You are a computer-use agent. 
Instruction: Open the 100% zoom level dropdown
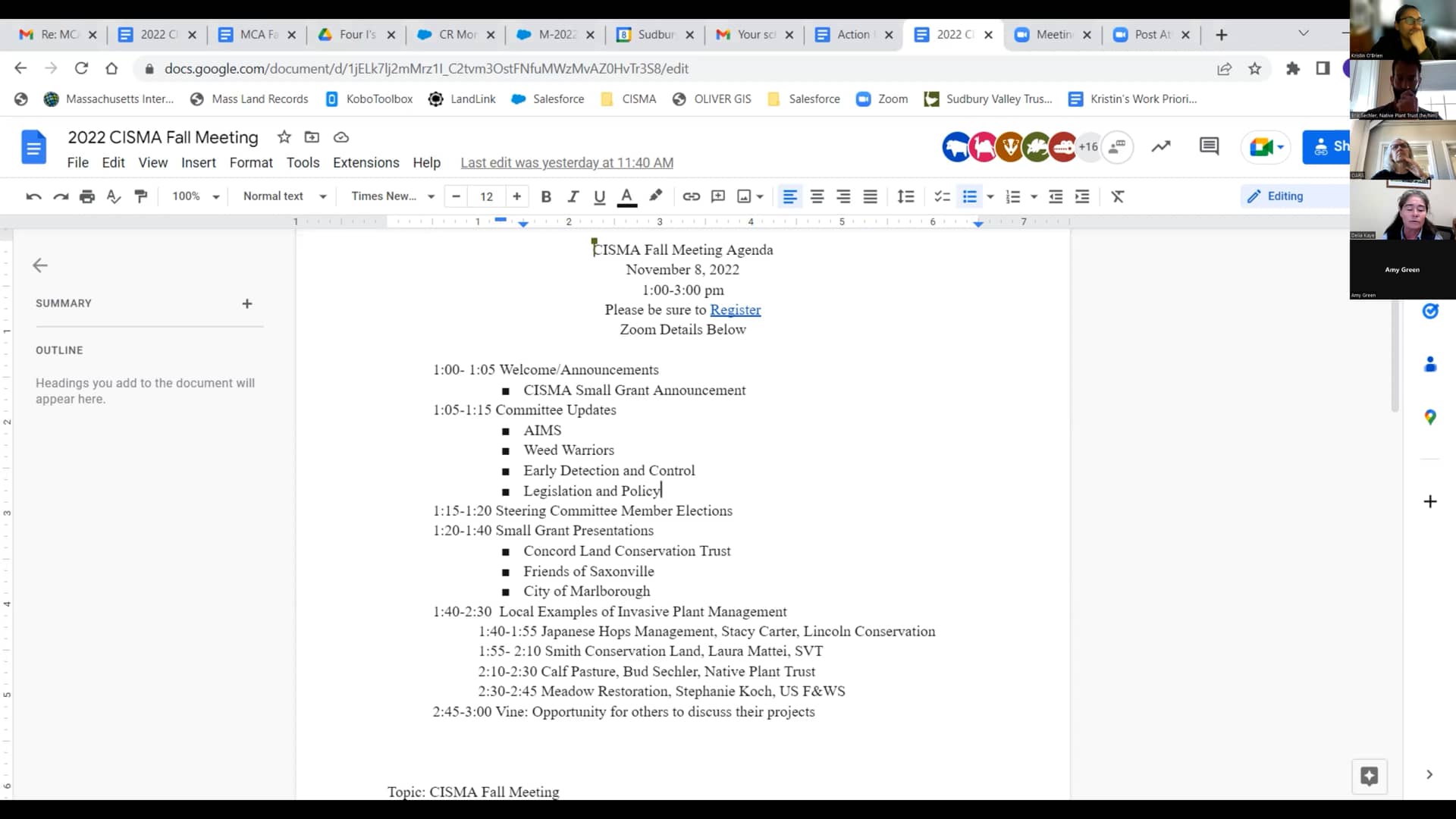click(194, 196)
